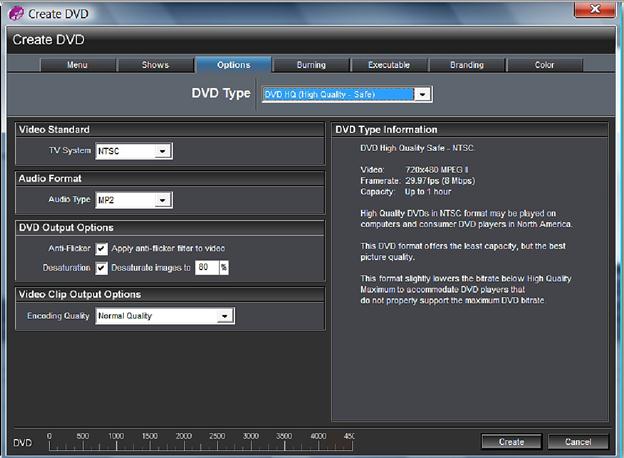Switch to the Menu tab
624x458 pixels.
tap(77, 65)
